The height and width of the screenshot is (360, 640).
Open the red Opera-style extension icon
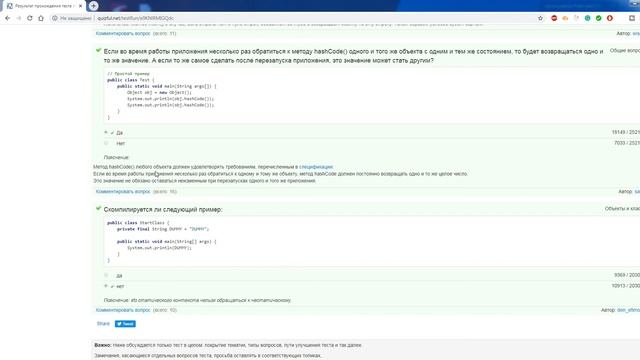(x=610, y=18)
